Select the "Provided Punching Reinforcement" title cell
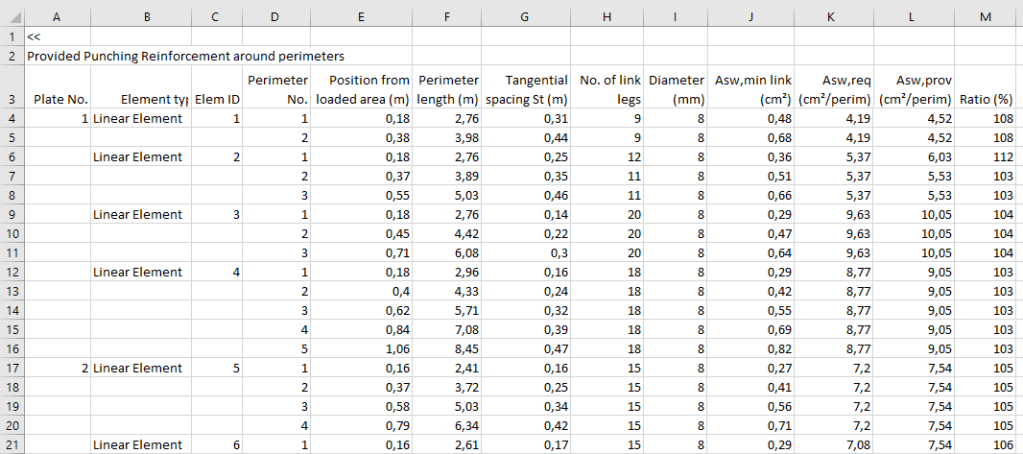Screen dimensions: 1023x454 185,56
